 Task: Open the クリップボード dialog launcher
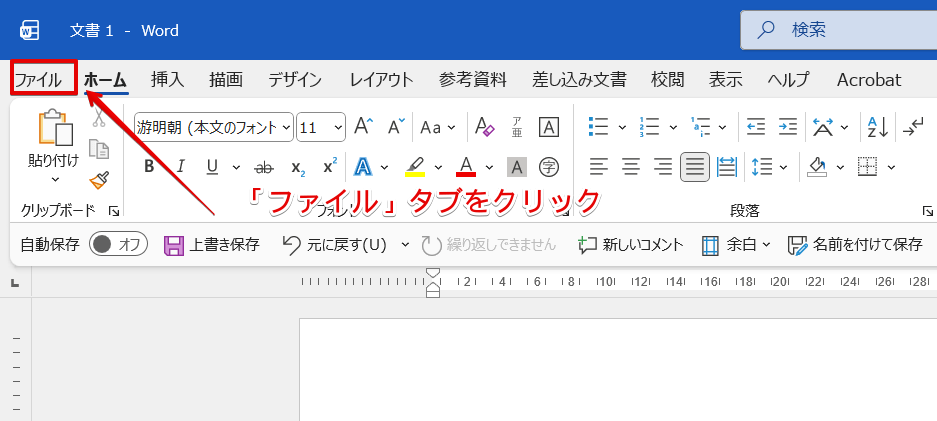tap(114, 211)
